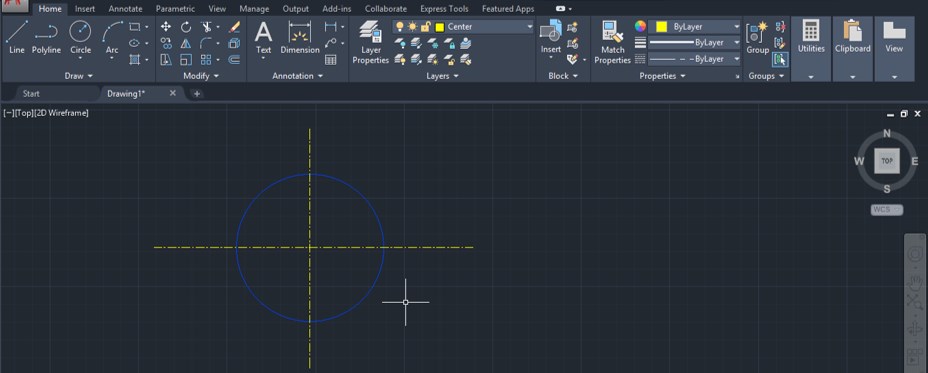Click the TOP face of ViewCube
Viewport: 928px width, 373px height.
pos(887,161)
